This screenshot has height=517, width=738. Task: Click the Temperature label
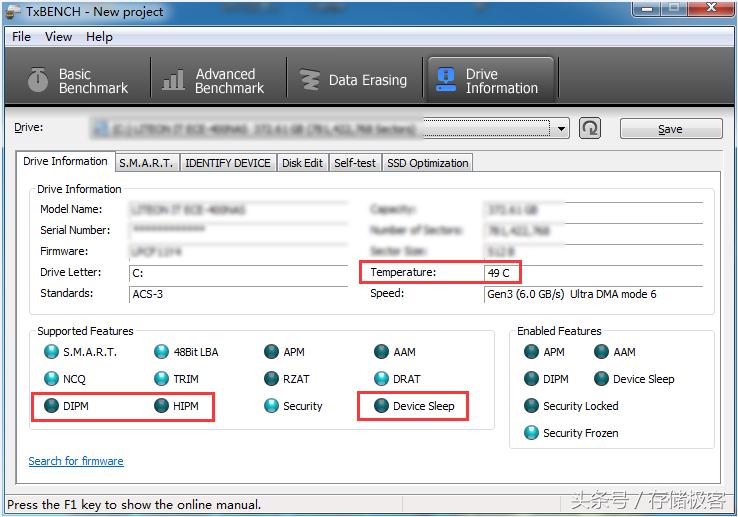[403, 272]
